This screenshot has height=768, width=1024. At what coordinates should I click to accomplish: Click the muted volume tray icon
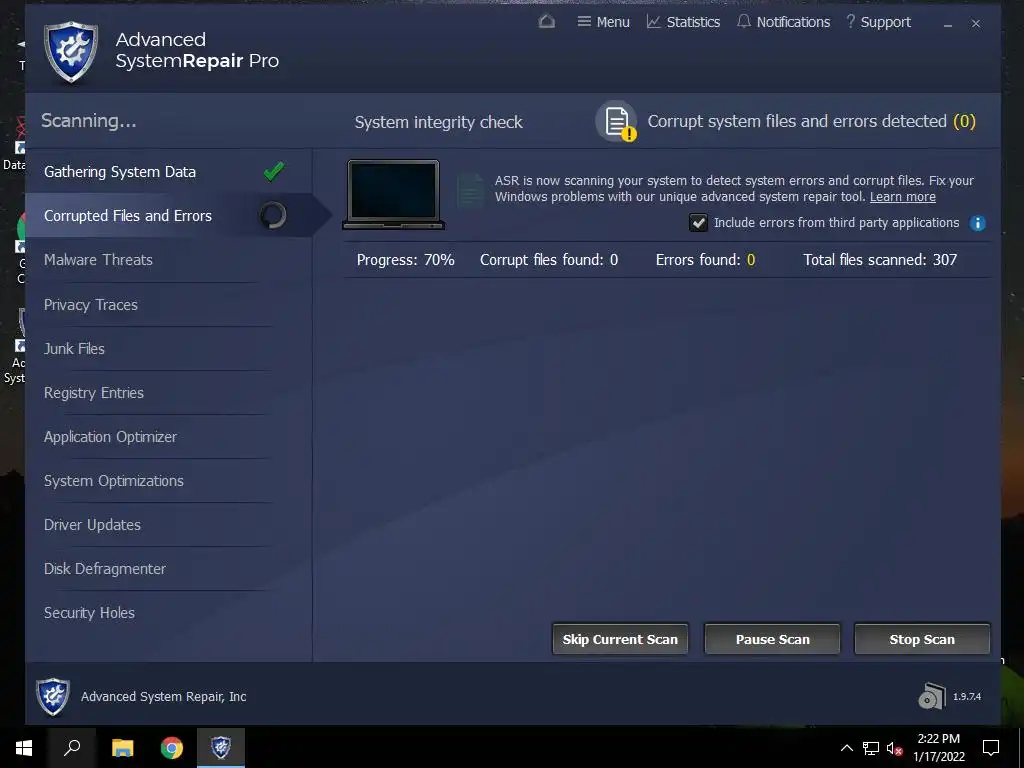tap(895, 748)
